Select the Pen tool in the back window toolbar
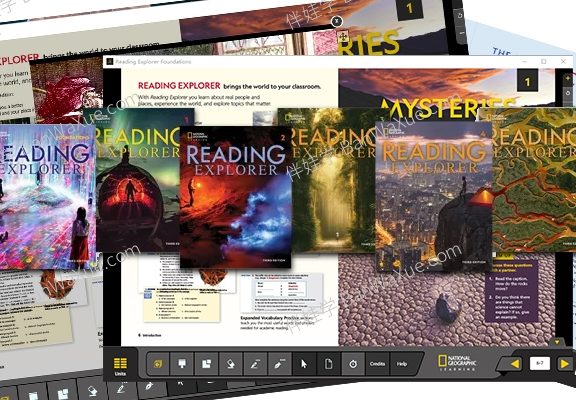Image resolution: width=576 pixels, height=400 pixels. (121, 388)
